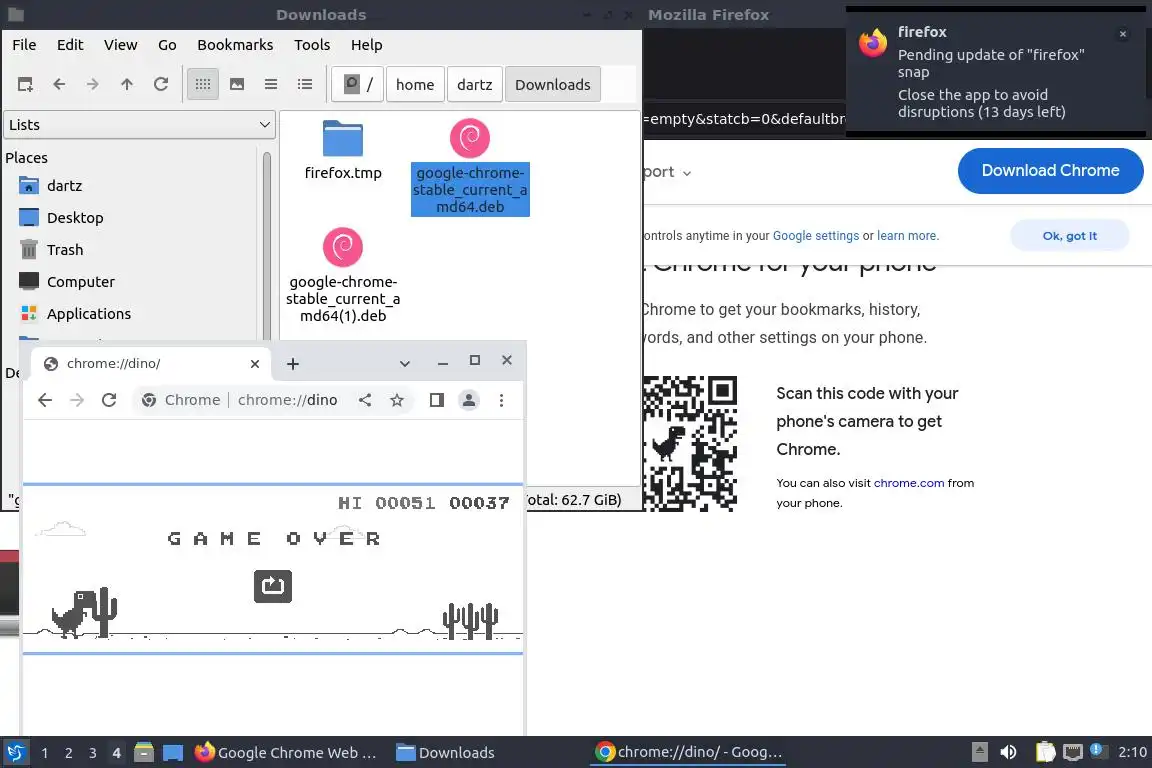This screenshot has height=768, width=1152.
Task: Go back in Chrome
Action: pyautogui.click(x=45, y=400)
